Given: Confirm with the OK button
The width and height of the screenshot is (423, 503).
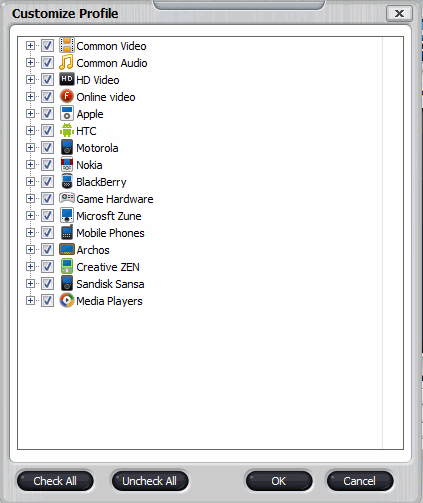Looking at the screenshot, I should pyautogui.click(x=279, y=481).
